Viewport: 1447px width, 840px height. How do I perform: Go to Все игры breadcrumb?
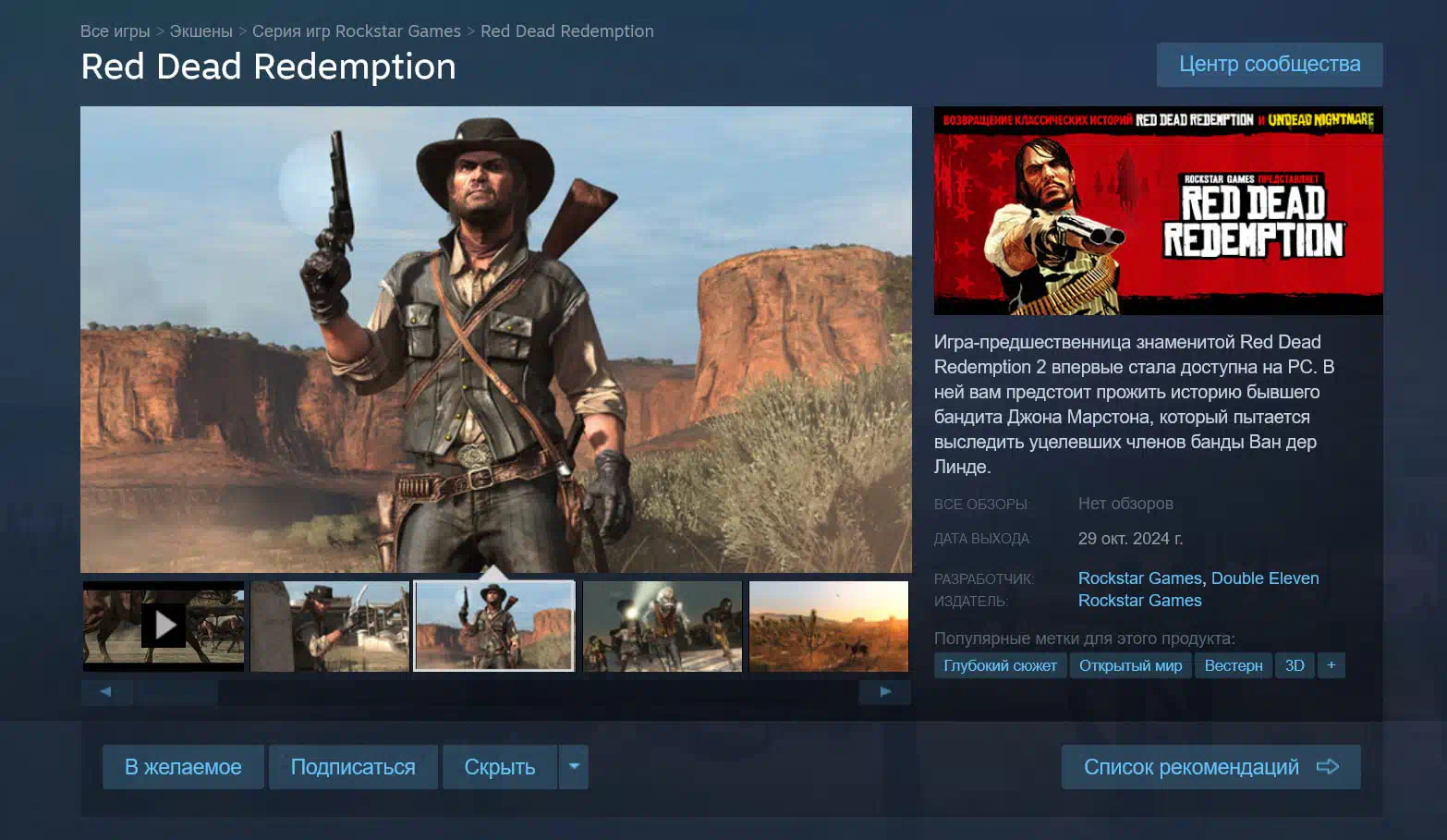pyautogui.click(x=115, y=31)
